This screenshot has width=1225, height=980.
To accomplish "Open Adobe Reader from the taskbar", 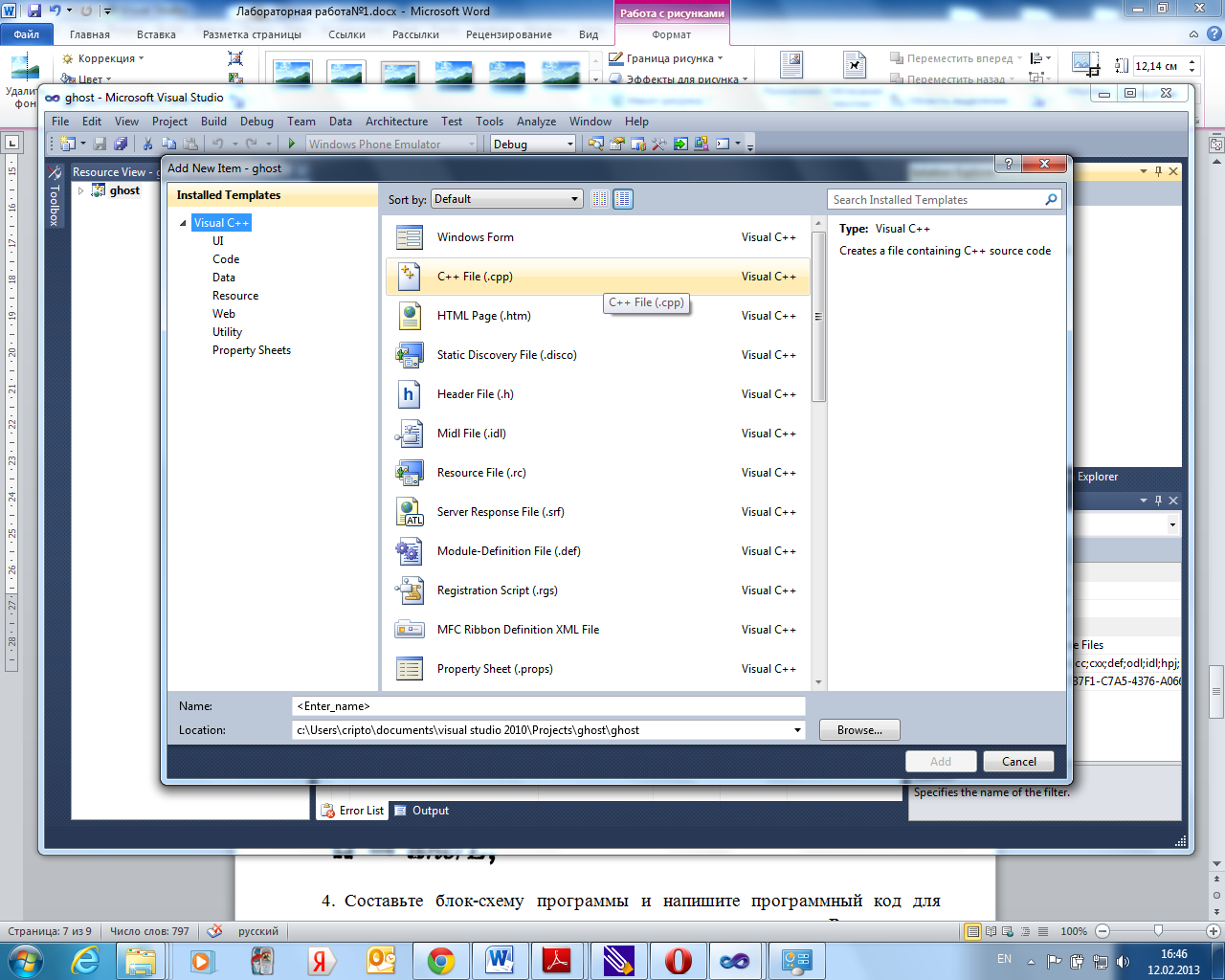I will click(x=558, y=960).
